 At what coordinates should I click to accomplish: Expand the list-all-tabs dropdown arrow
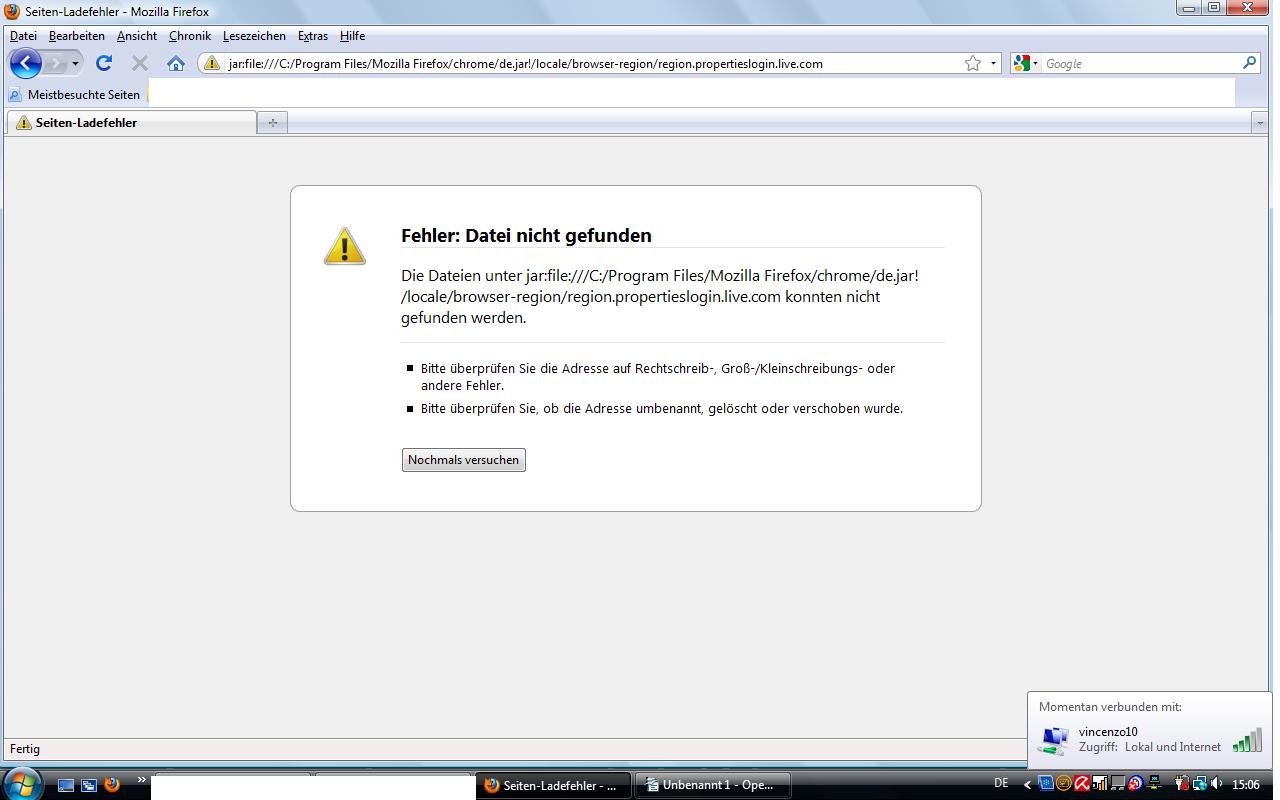coord(1259,122)
